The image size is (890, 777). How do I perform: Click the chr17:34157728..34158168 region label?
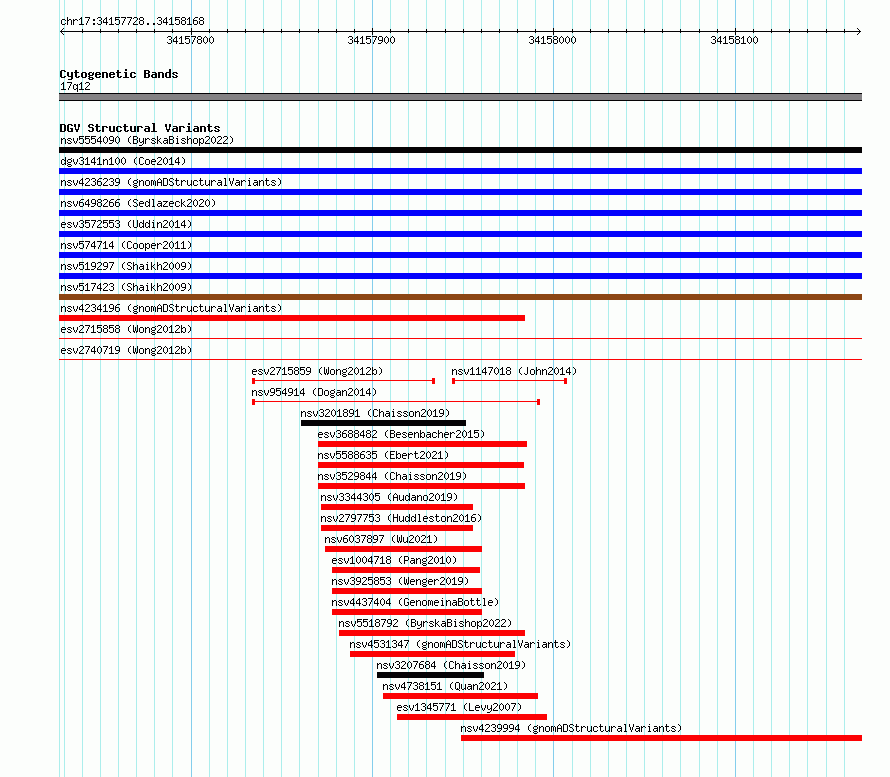tap(132, 22)
